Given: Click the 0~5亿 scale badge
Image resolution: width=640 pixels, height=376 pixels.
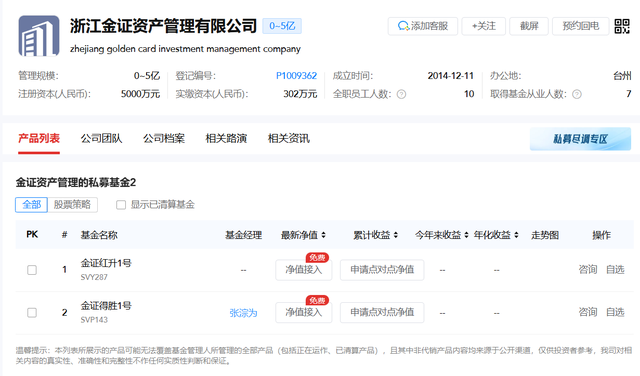Looking at the screenshot, I should tap(282, 26).
